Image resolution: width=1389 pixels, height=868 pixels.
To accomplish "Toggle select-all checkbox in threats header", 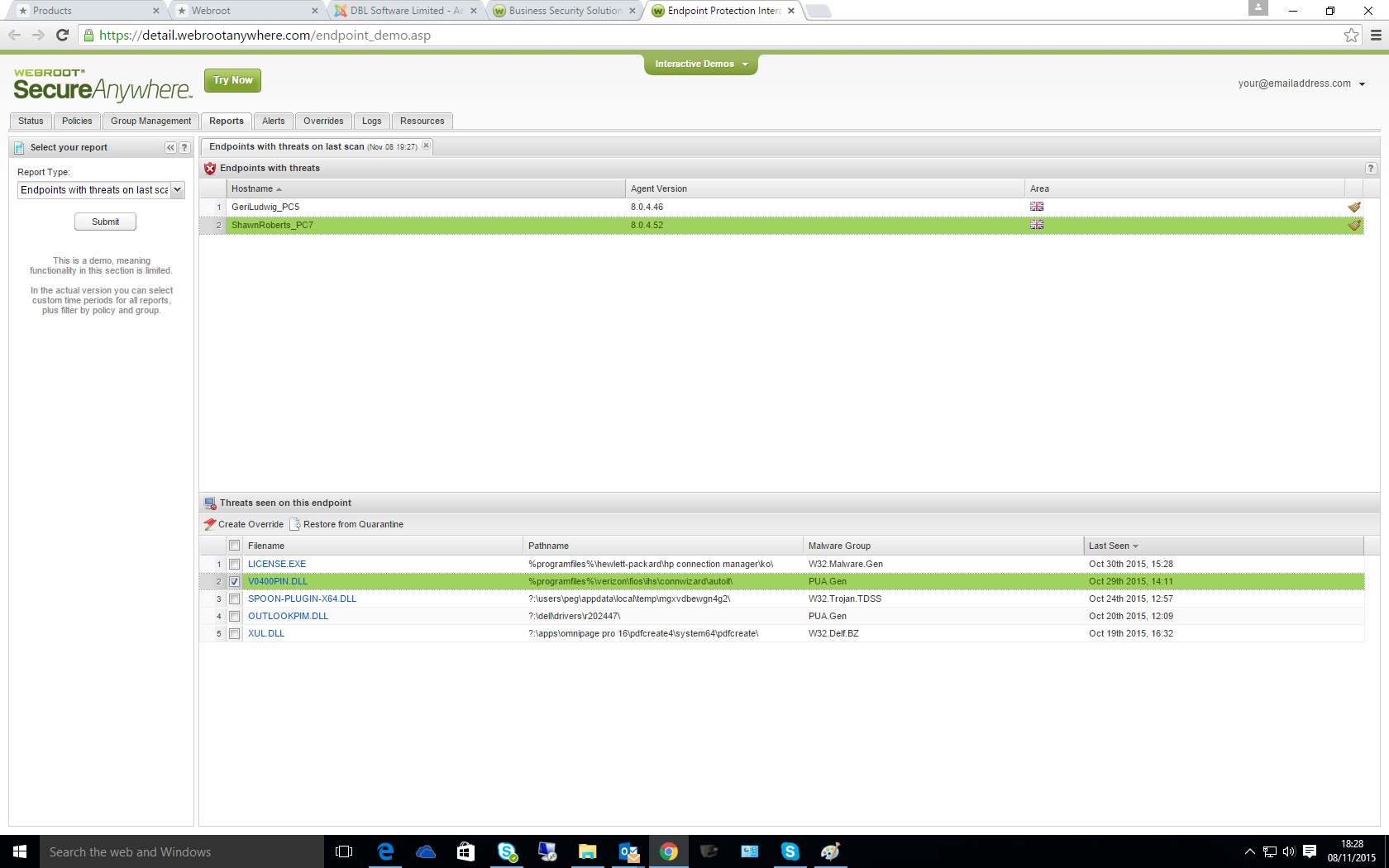I will tap(235, 546).
